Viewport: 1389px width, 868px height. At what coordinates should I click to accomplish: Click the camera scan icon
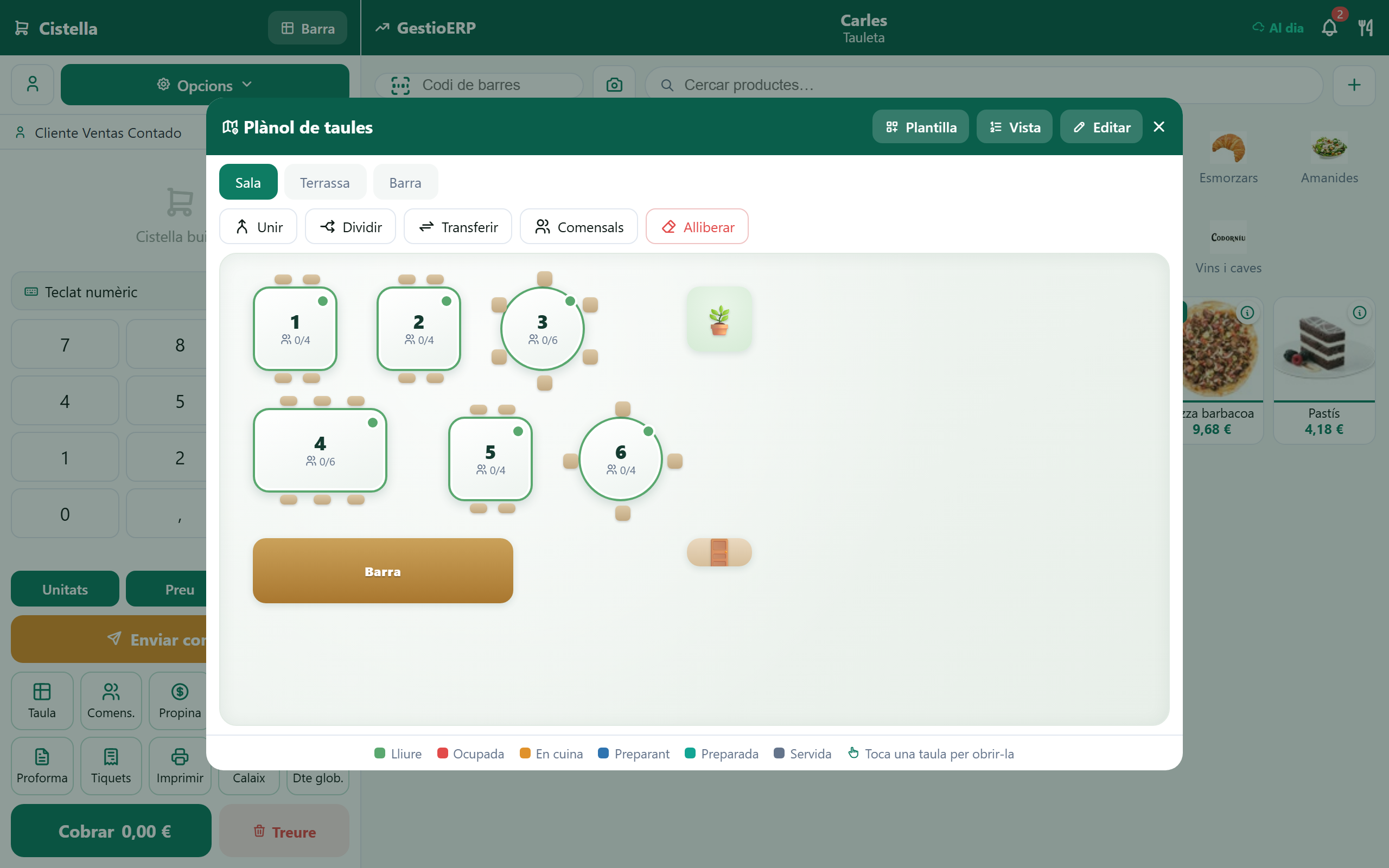pos(614,85)
